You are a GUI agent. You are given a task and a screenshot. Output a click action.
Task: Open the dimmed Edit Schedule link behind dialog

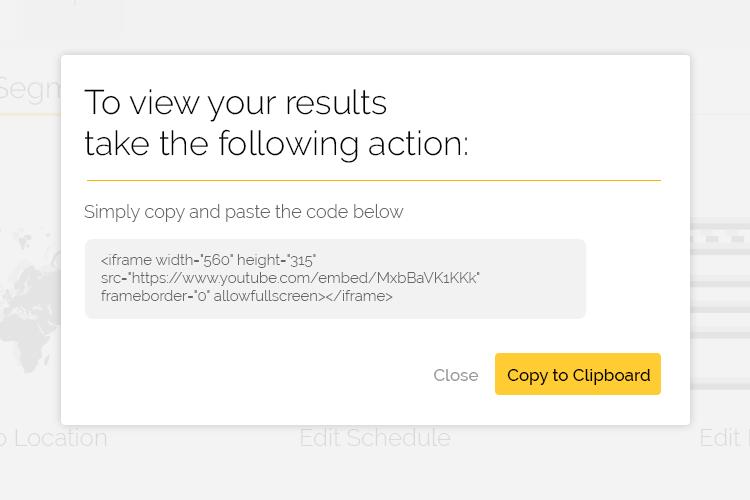pyautogui.click(x=375, y=438)
